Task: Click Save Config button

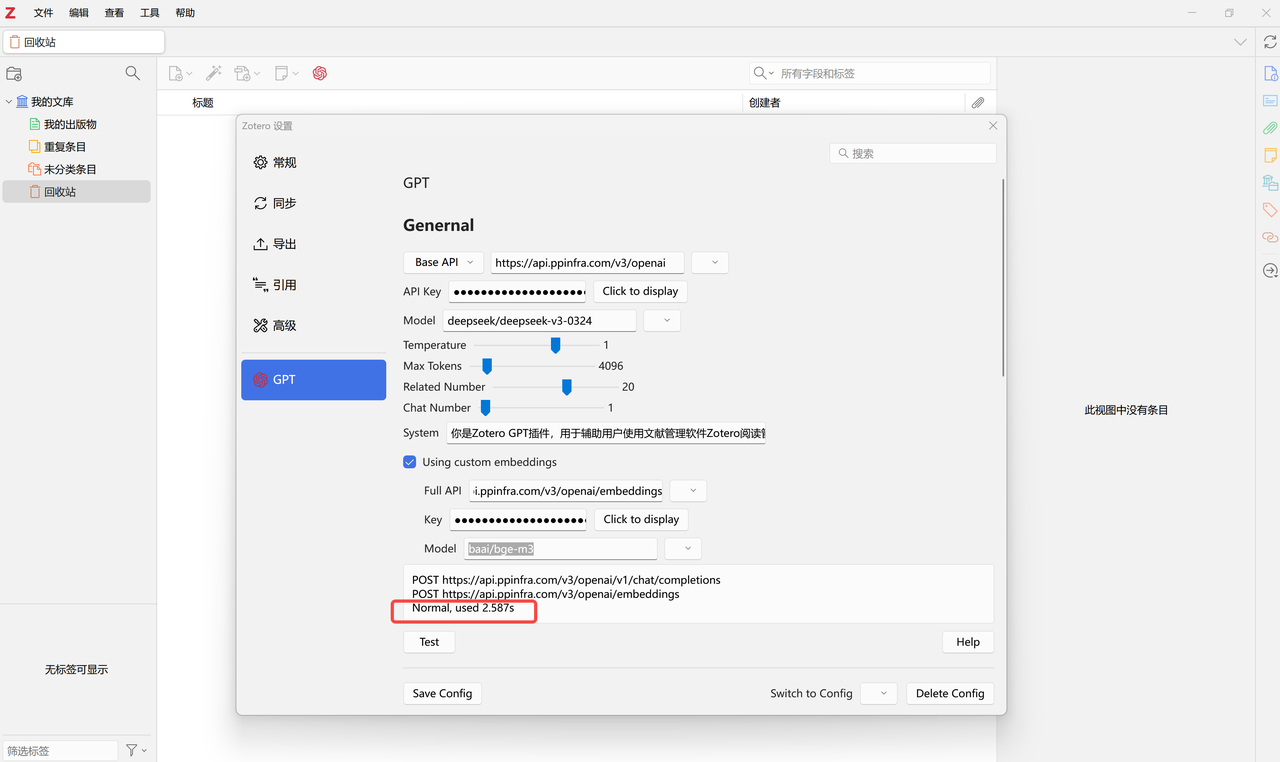Action: pos(442,693)
